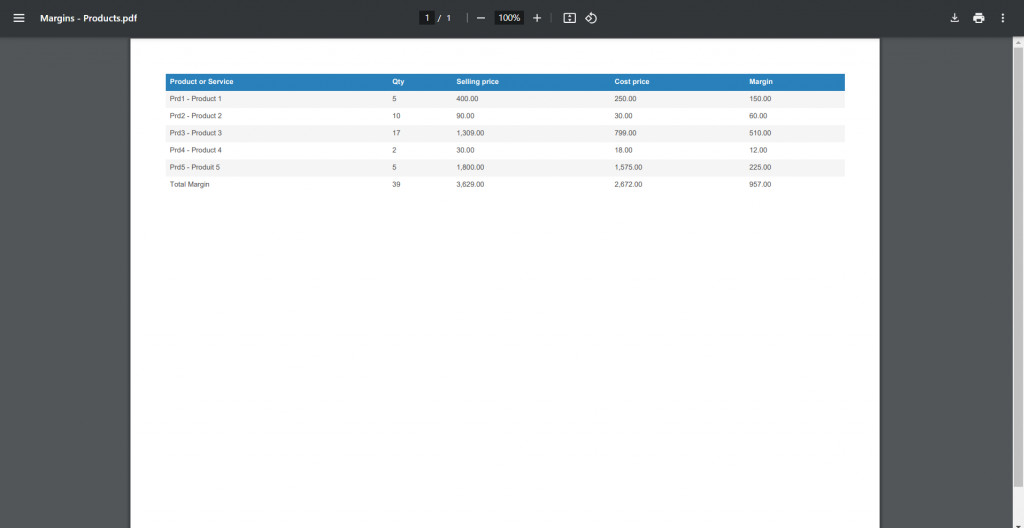Toggle the fit to page icon

pos(569,18)
